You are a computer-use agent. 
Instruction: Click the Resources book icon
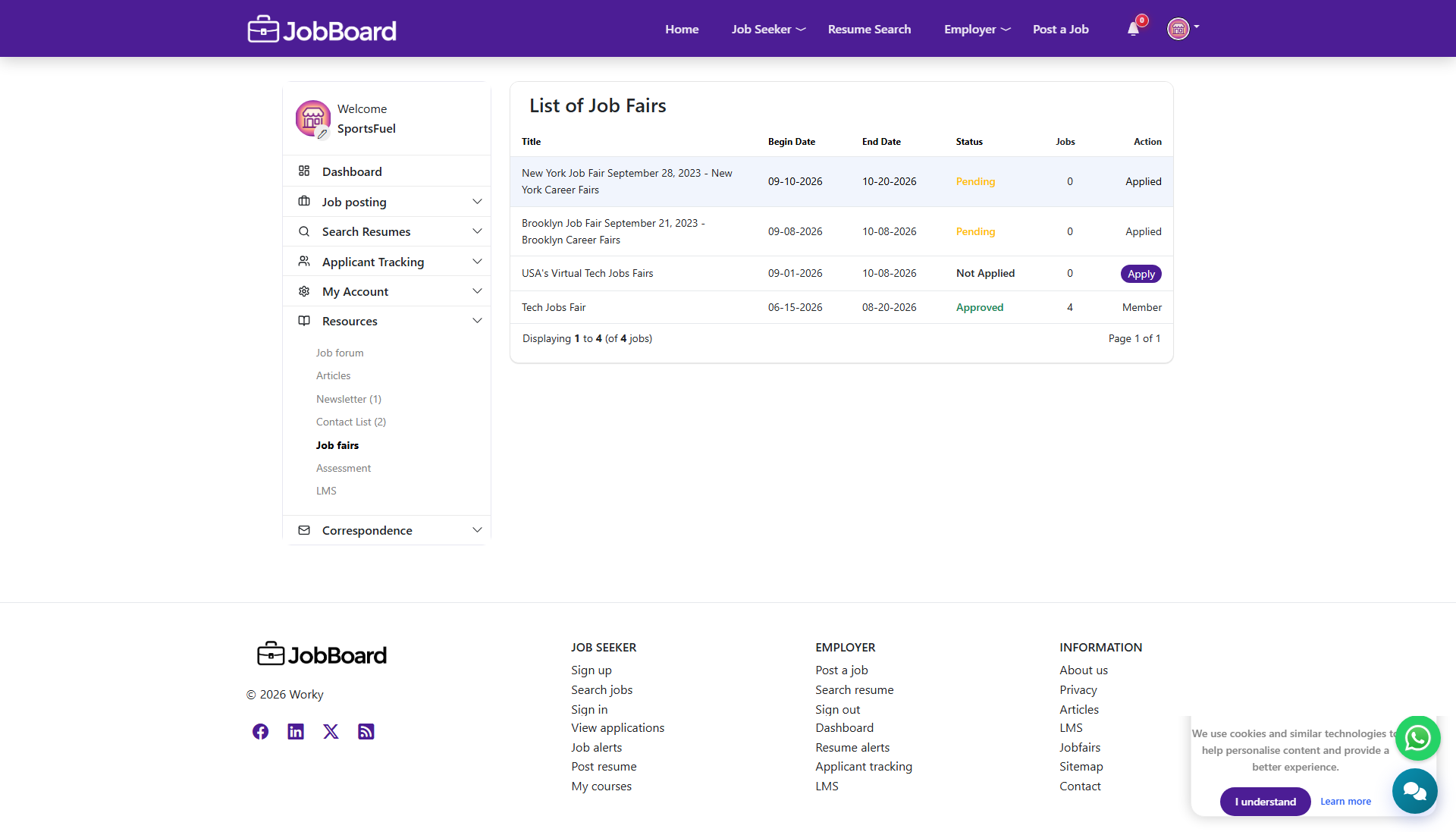click(x=304, y=321)
